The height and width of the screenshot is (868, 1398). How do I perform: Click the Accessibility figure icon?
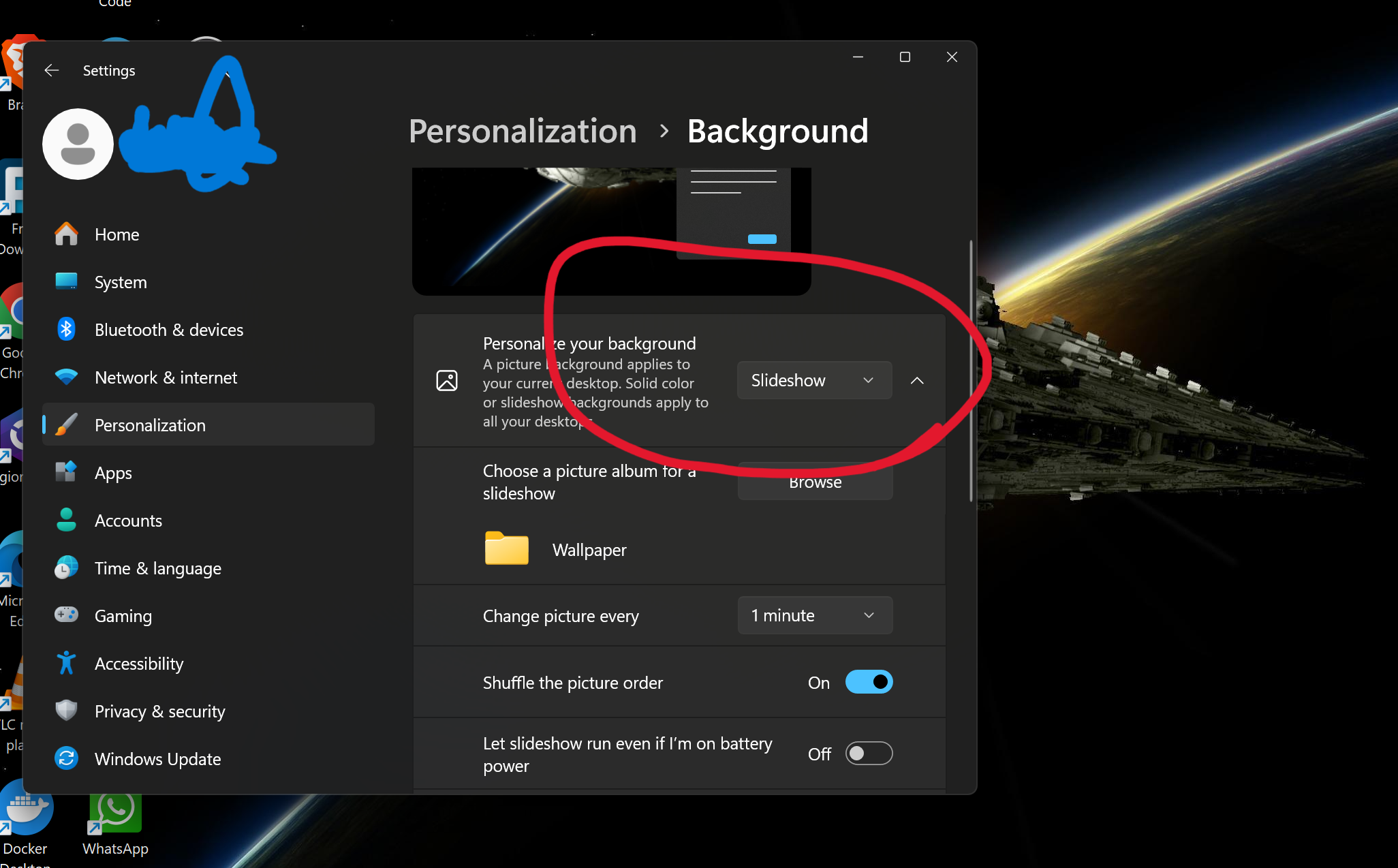tap(66, 663)
